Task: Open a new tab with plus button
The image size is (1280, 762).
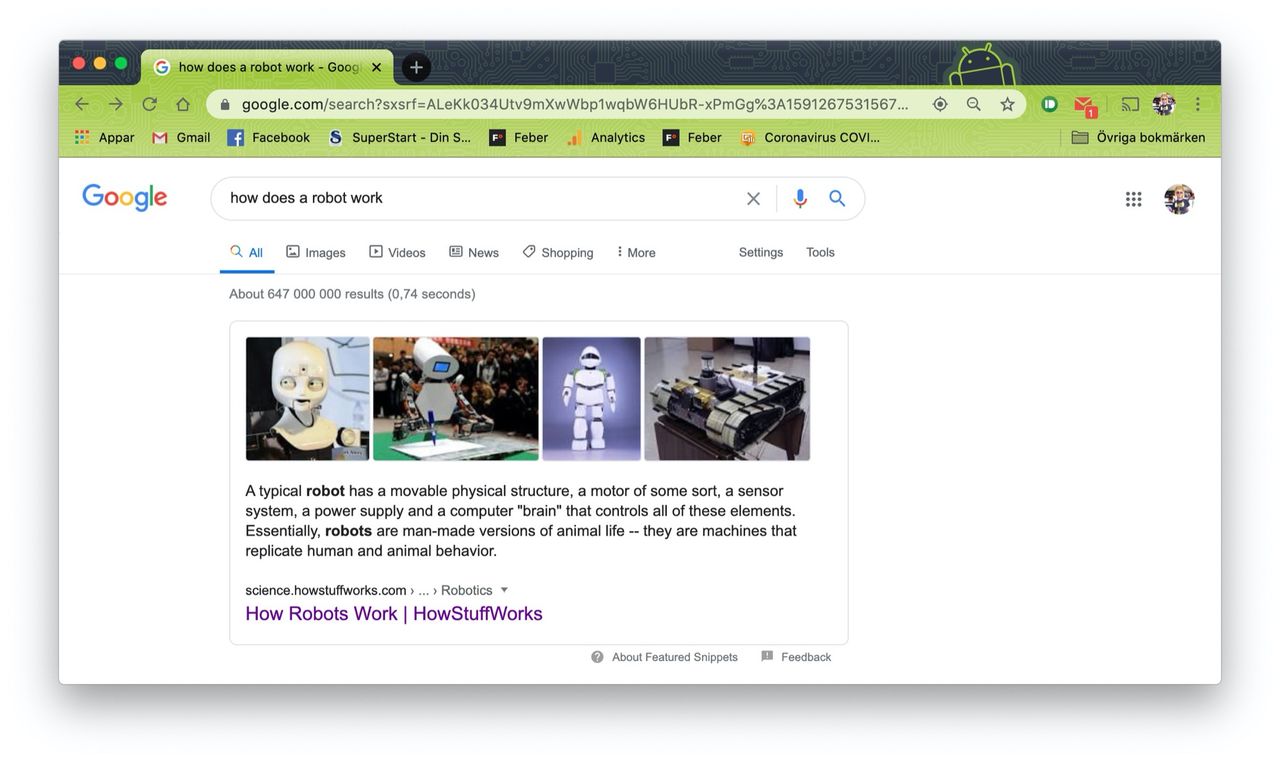Action: 416,67
